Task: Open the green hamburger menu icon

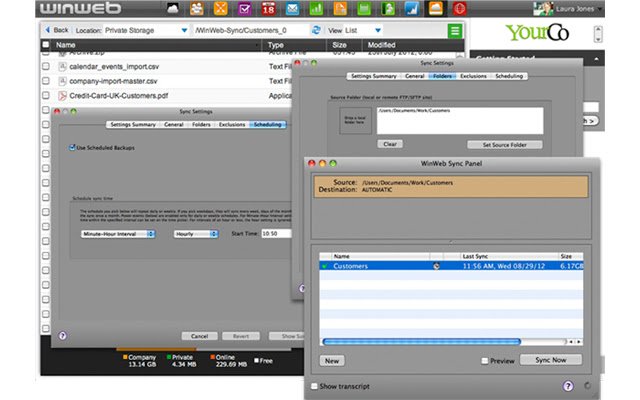Action: 455,31
